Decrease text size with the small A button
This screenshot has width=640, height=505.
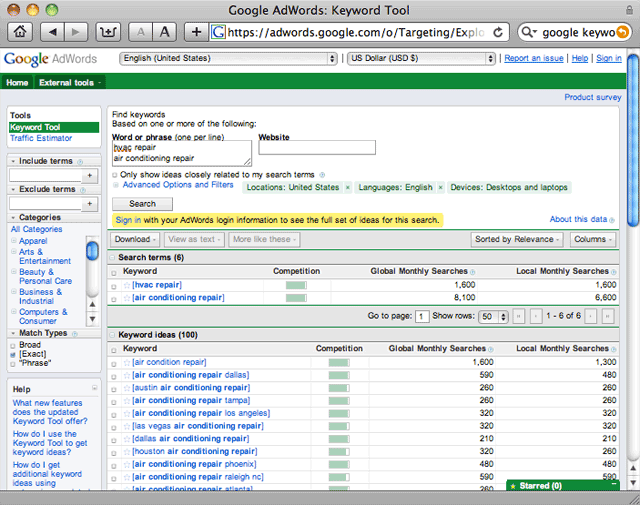[x=141, y=32]
